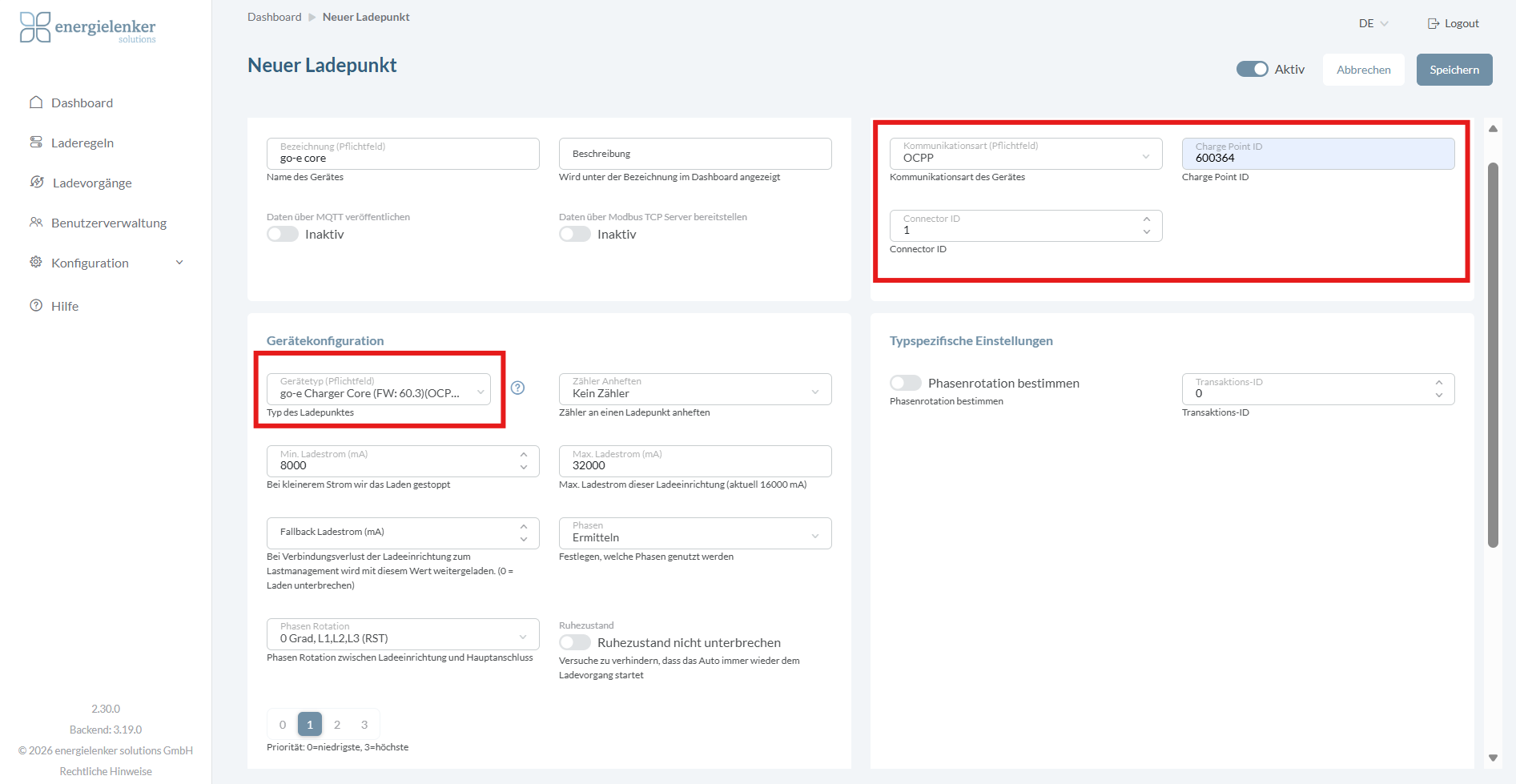Open the Zähler Anheften dropdown

coord(694,389)
